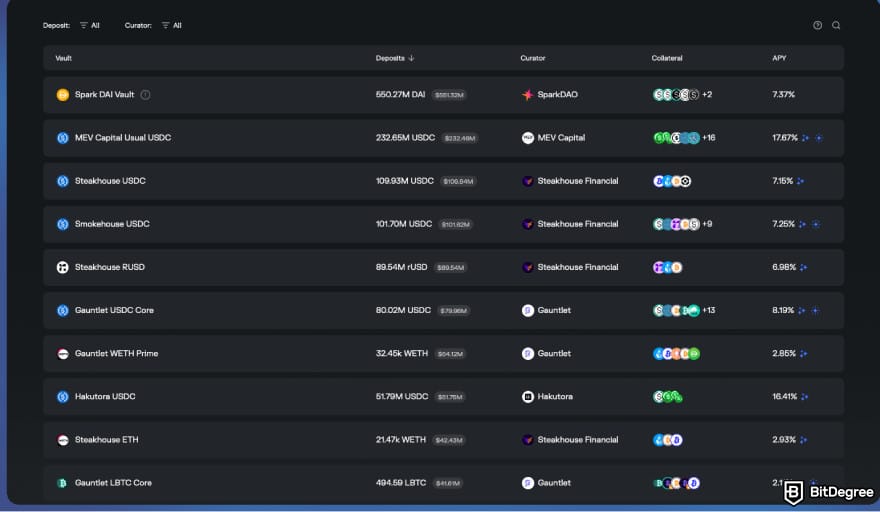The height and width of the screenshot is (512, 880).
Task: Click the MEV Capital curator logo
Action: 528,138
